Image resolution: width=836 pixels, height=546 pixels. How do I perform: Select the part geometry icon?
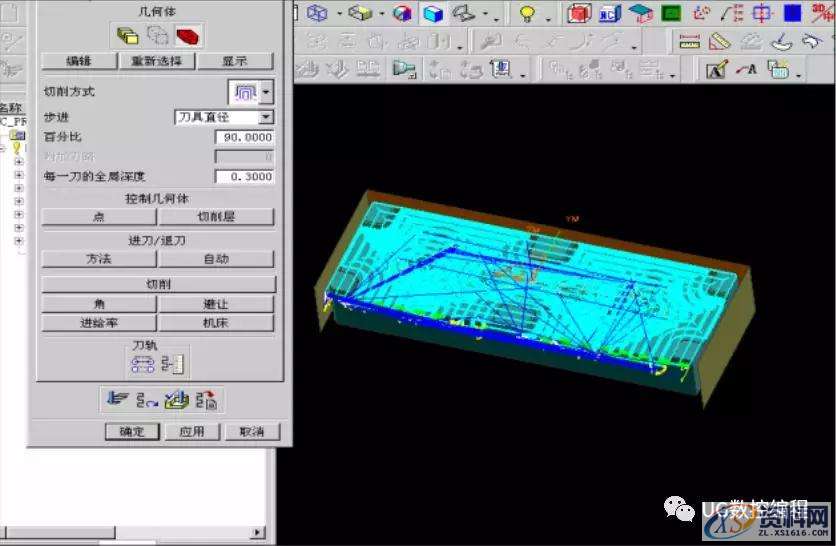(x=128, y=36)
